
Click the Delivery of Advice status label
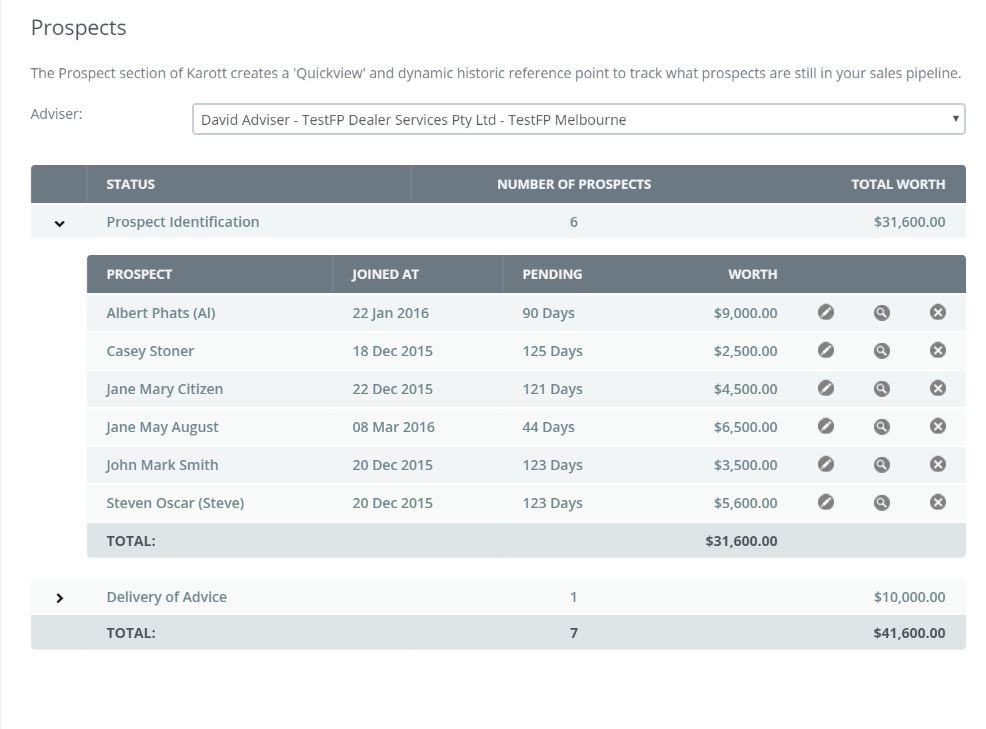click(167, 597)
